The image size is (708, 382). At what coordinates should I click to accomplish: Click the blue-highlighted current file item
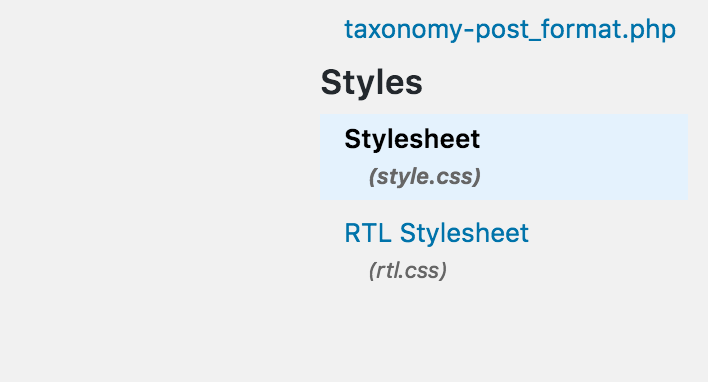coord(504,157)
